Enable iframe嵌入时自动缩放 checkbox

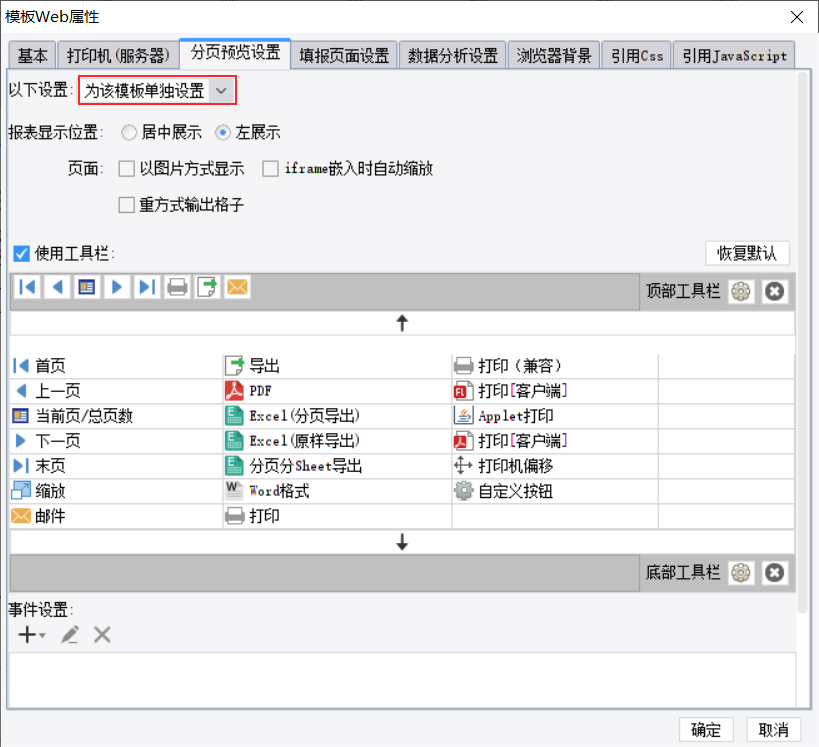pos(270,169)
